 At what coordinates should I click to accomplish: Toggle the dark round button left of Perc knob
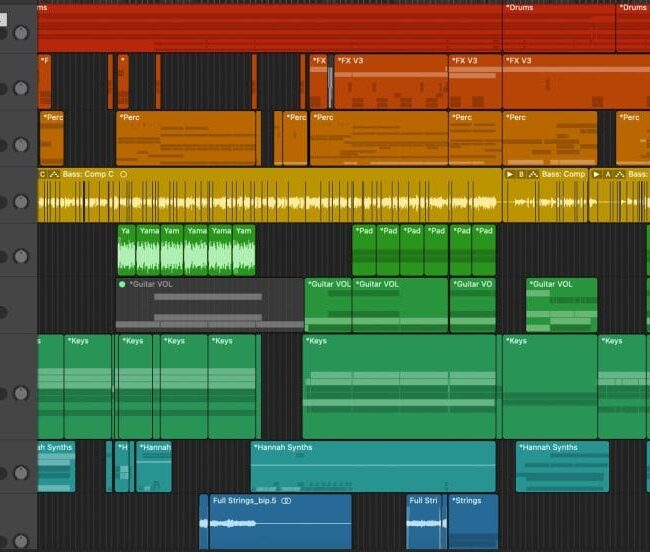click(2, 144)
